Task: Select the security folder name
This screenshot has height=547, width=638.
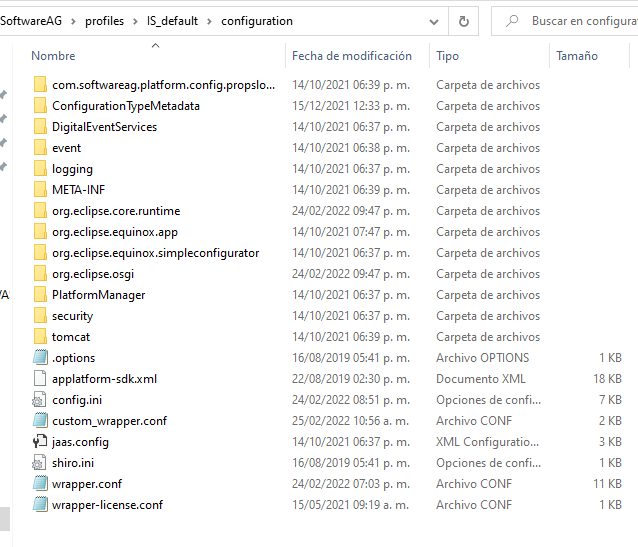Action: click(72, 316)
